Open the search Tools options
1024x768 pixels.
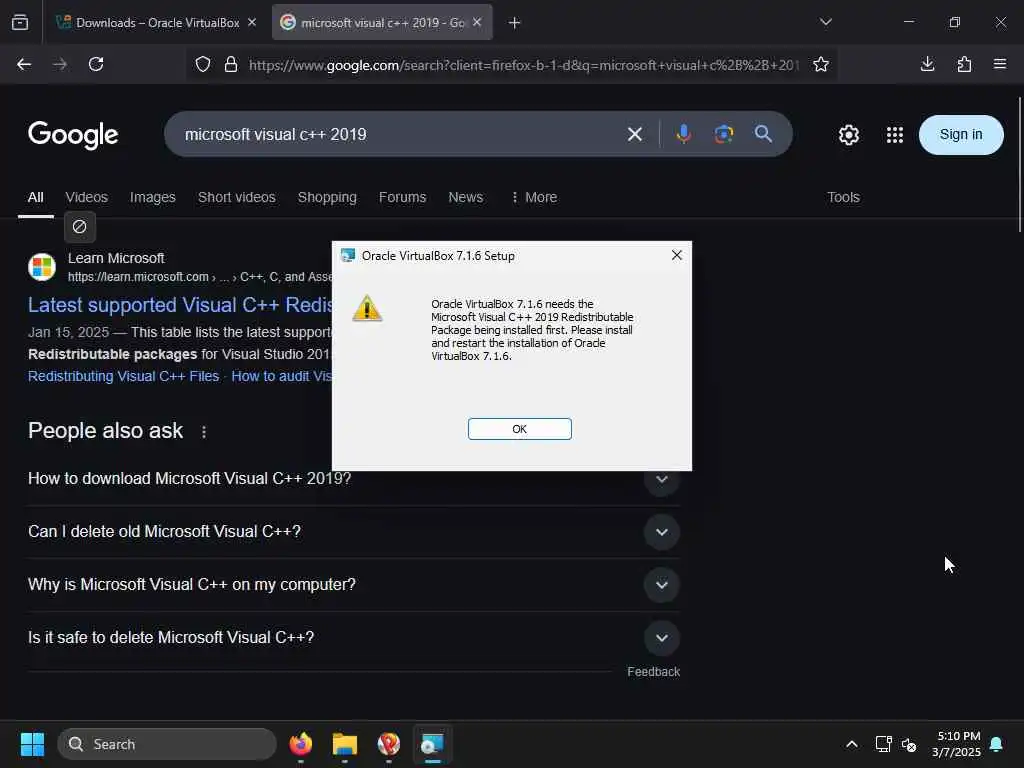[x=843, y=197]
